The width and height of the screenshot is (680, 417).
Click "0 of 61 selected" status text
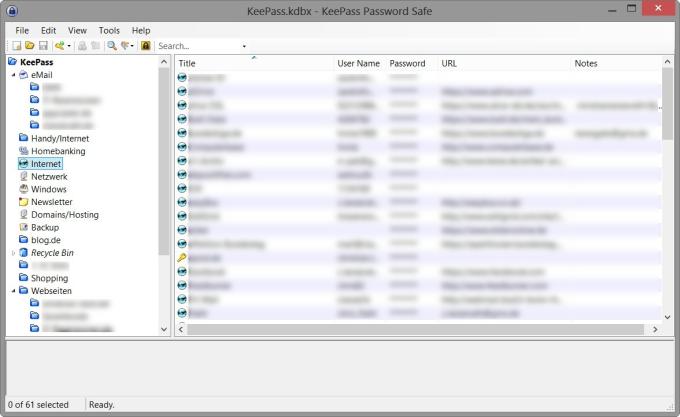[x=38, y=404]
